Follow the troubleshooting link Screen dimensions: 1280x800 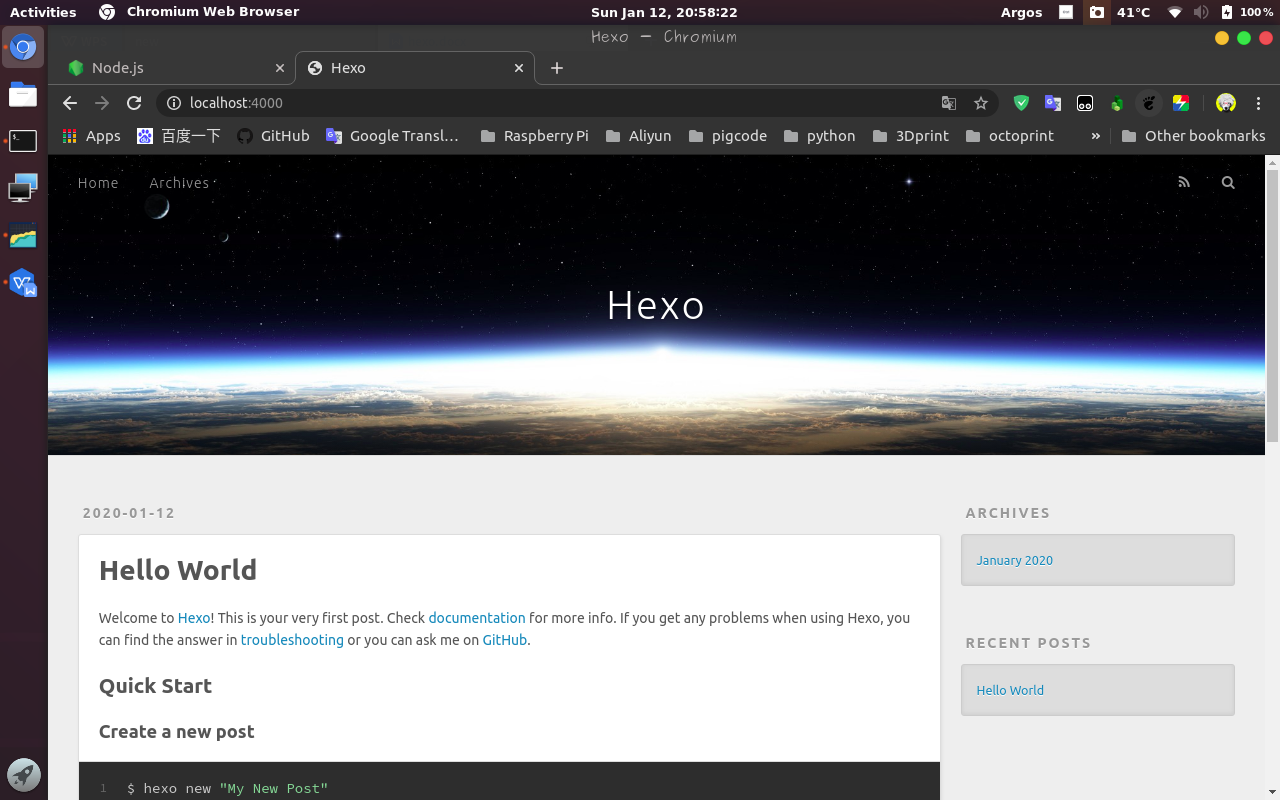pos(292,640)
